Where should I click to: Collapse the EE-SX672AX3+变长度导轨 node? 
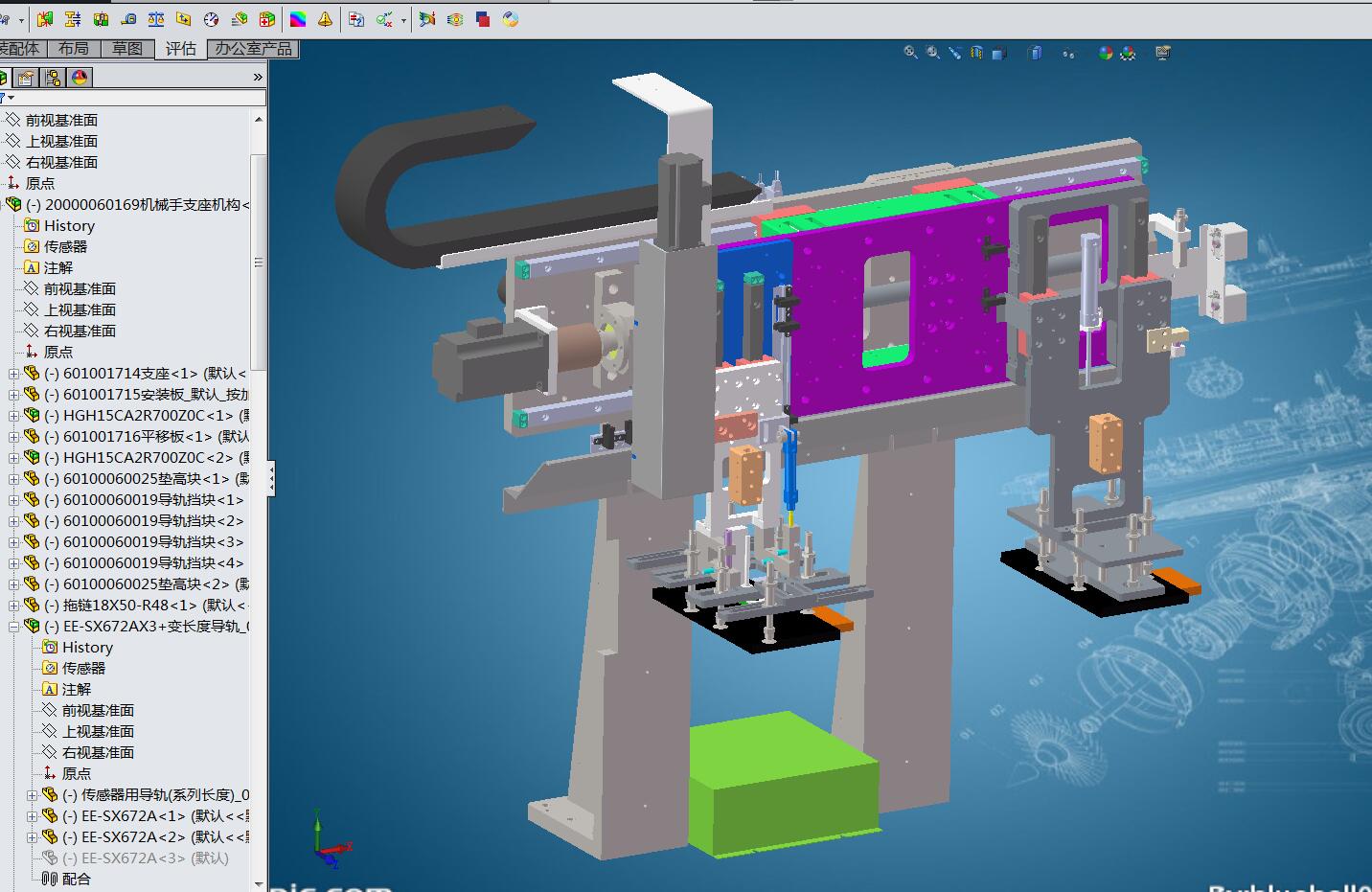[13, 627]
